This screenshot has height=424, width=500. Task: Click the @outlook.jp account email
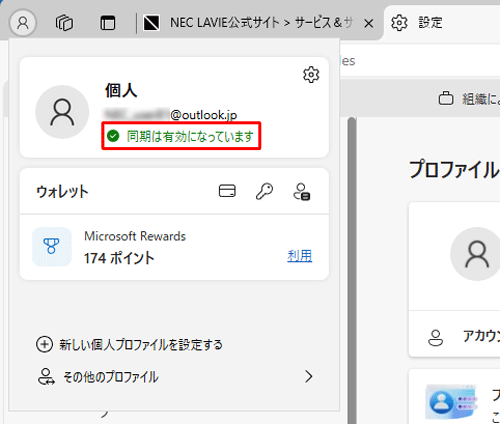(171, 115)
